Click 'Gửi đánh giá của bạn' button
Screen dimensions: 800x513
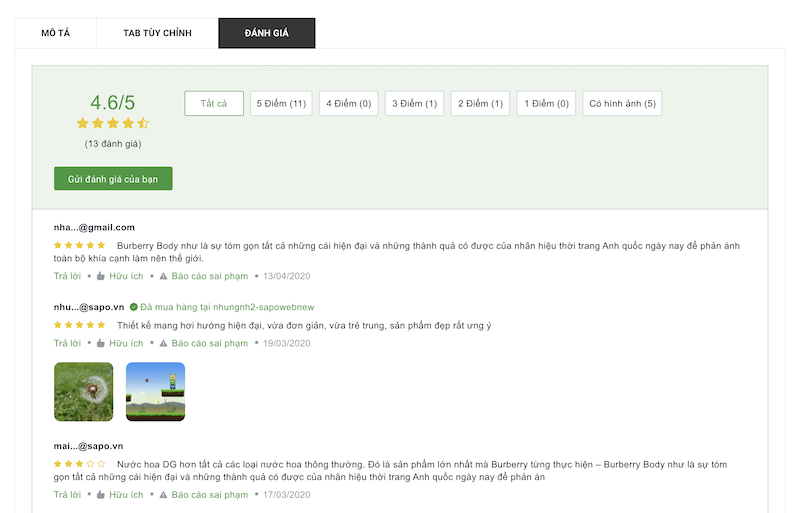pos(113,178)
